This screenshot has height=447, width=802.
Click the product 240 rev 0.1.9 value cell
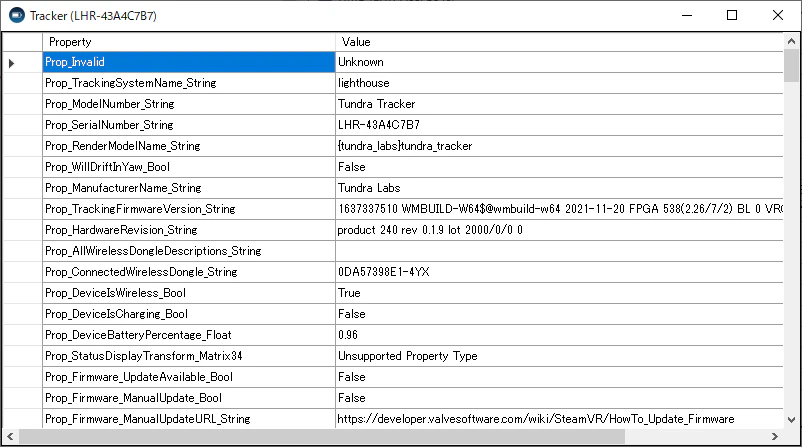tap(559, 230)
